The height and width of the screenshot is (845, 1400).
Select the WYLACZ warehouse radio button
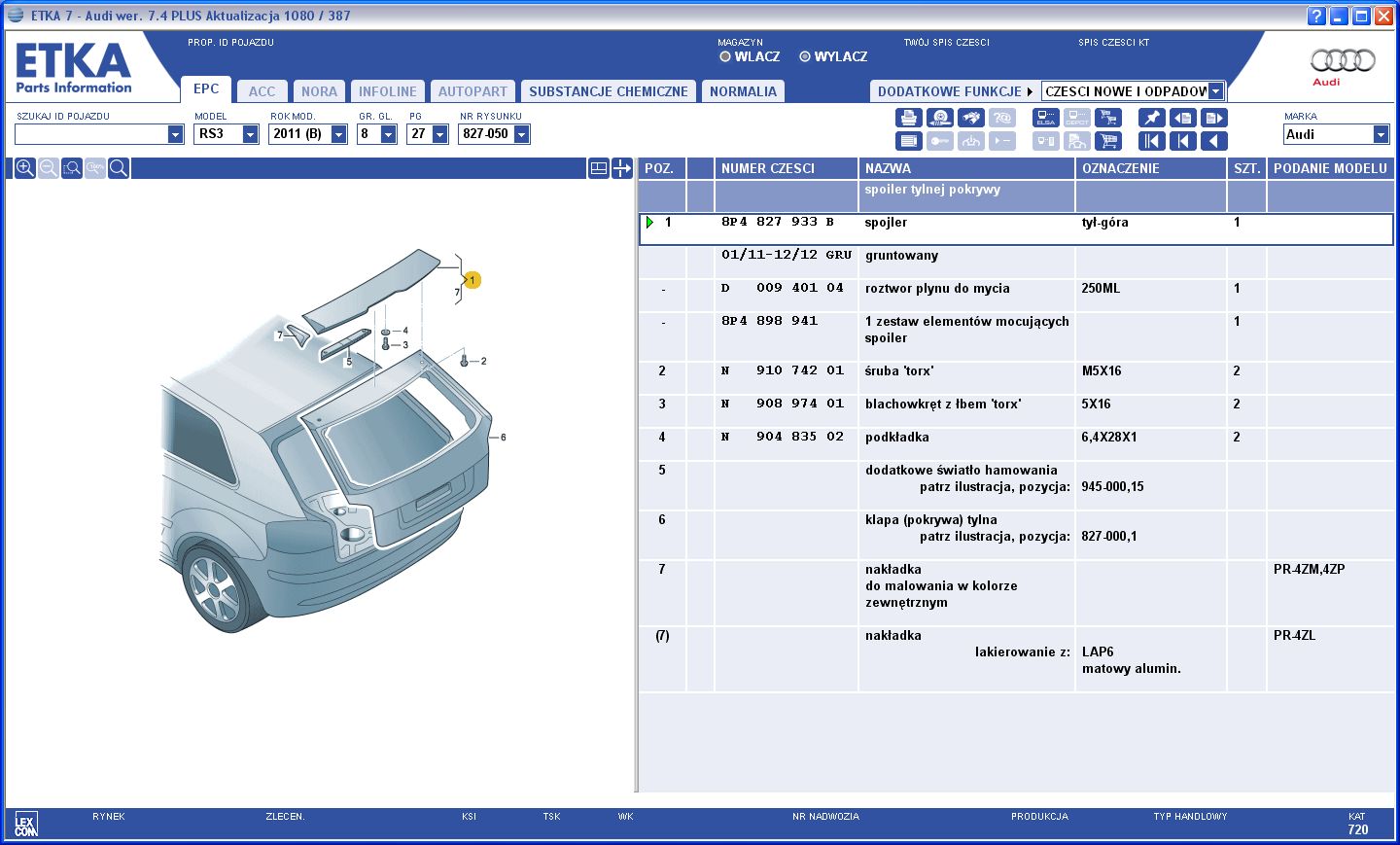pyautogui.click(x=805, y=56)
